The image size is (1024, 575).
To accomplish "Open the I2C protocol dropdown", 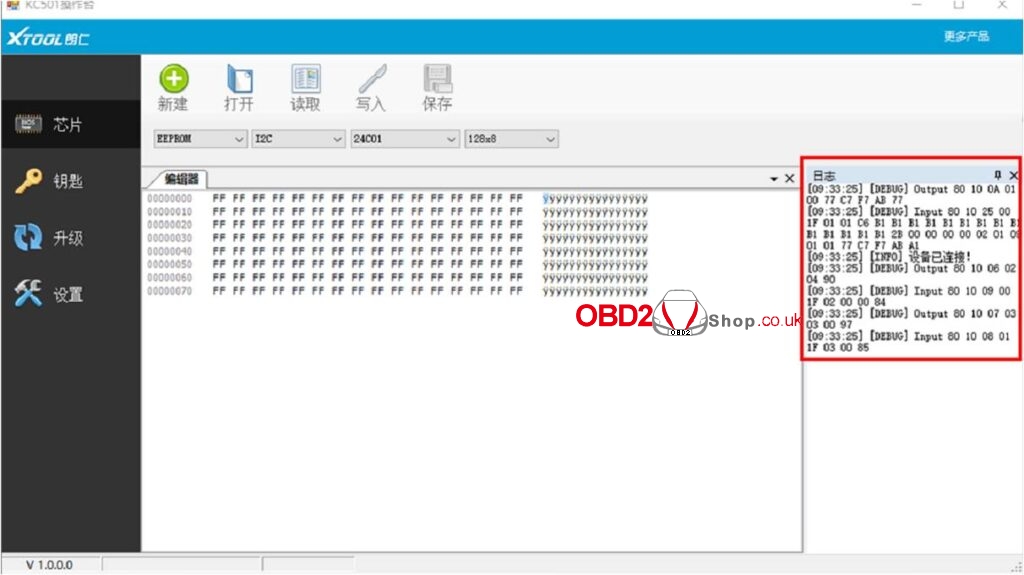I will tap(336, 139).
